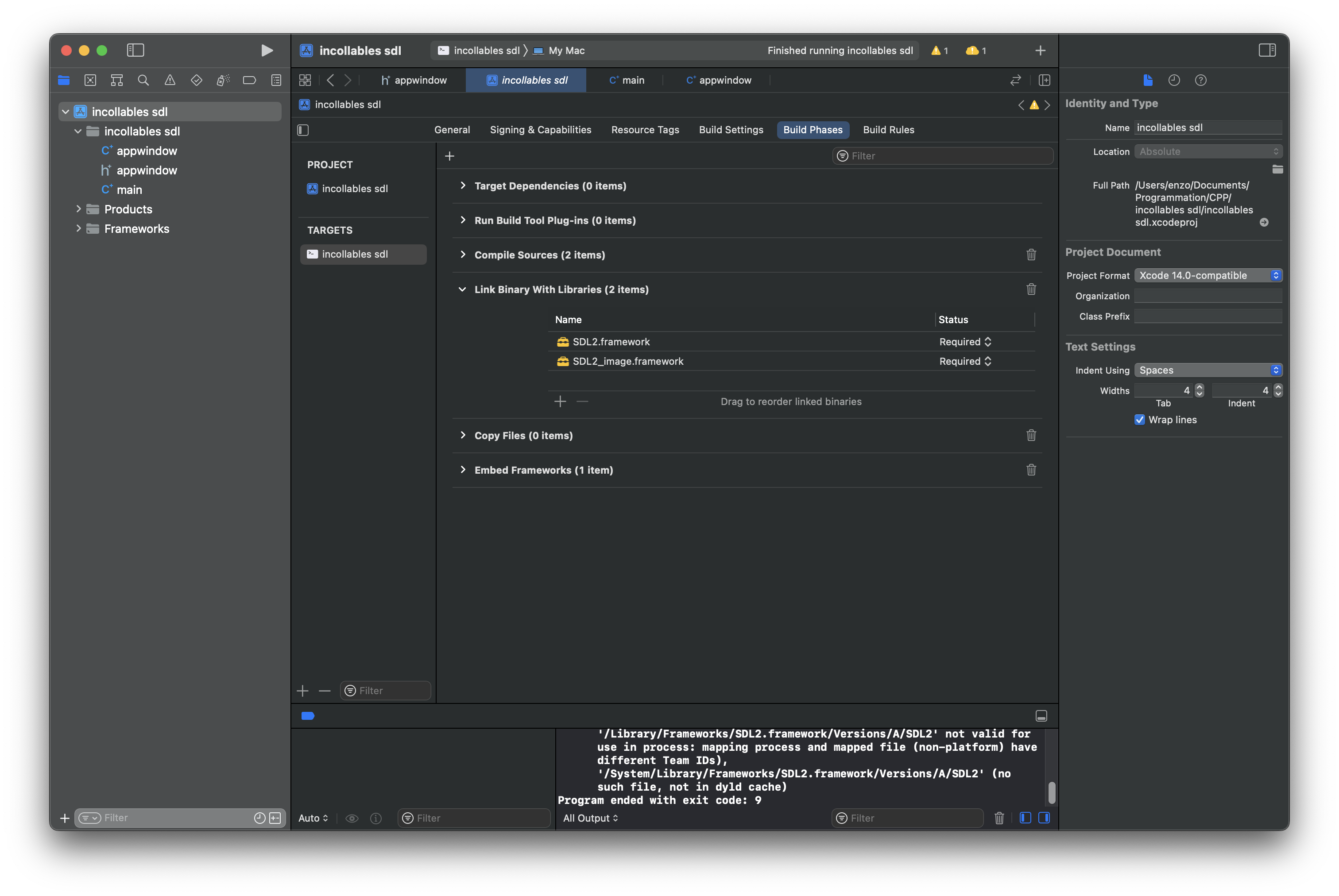This screenshot has width=1339, height=896.
Task: Switch to General tab
Action: coord(452,130)
